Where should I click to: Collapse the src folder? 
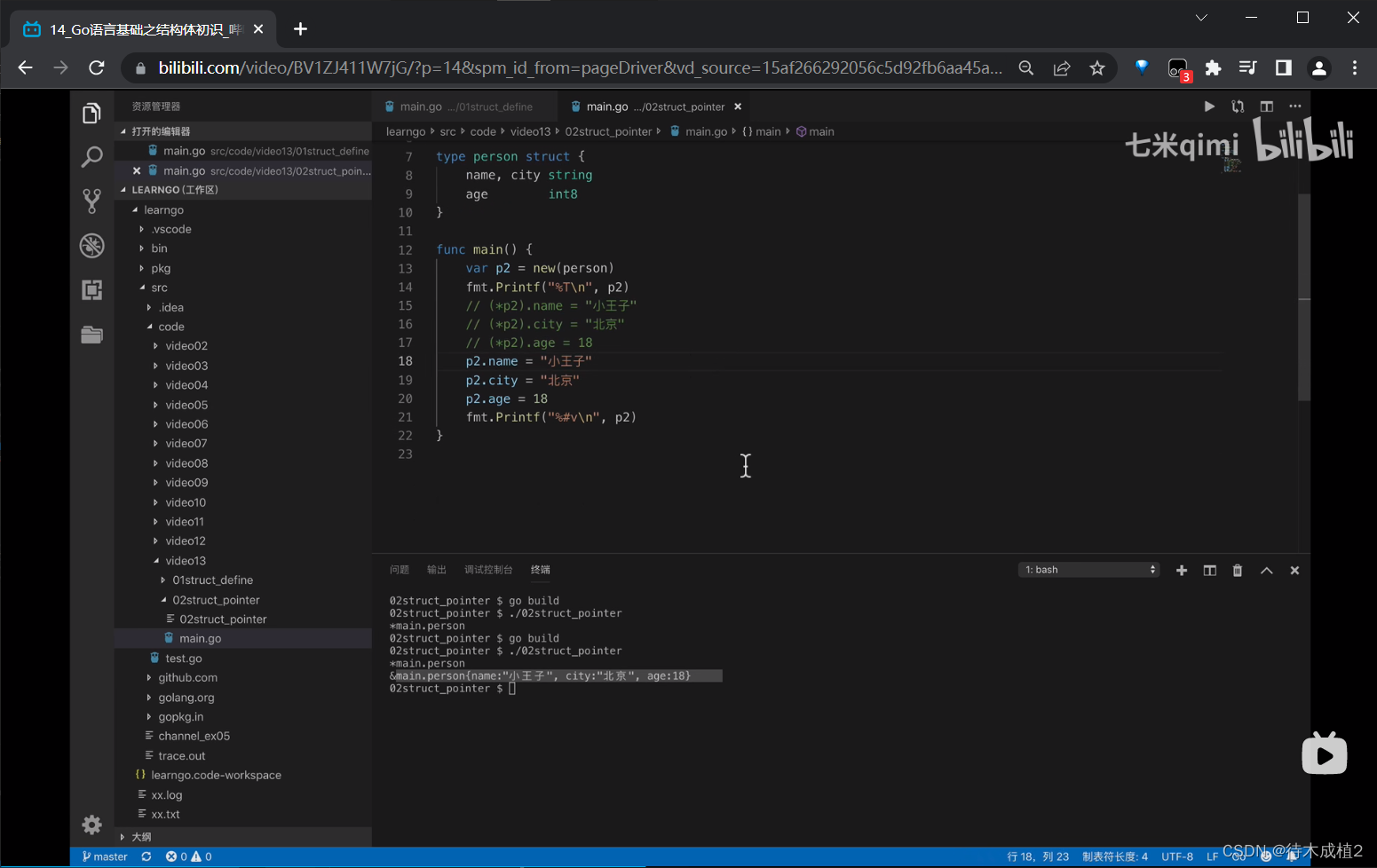[x=159, y=288]
